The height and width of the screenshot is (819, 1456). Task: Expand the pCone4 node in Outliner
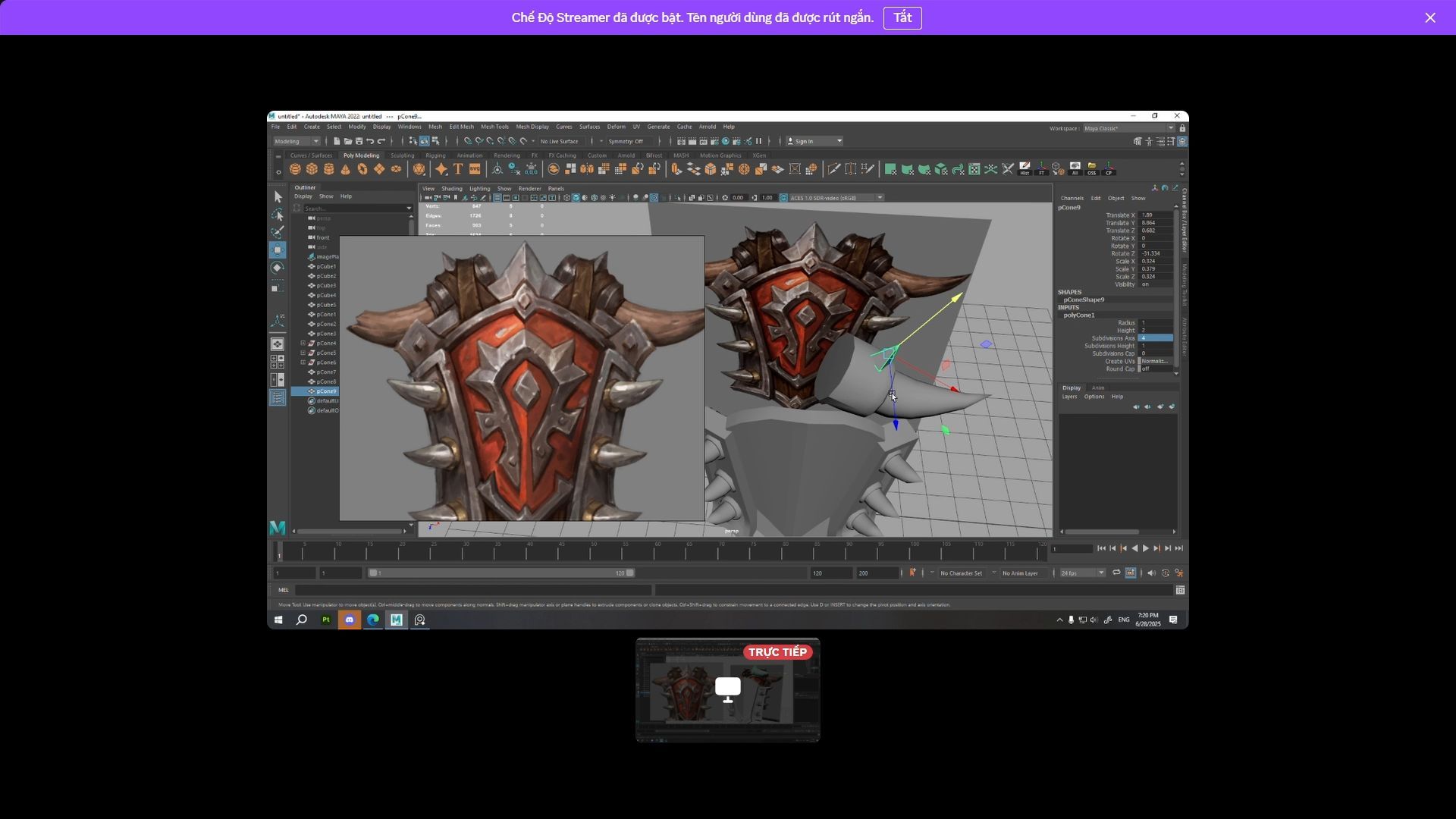tap(303, 344)
